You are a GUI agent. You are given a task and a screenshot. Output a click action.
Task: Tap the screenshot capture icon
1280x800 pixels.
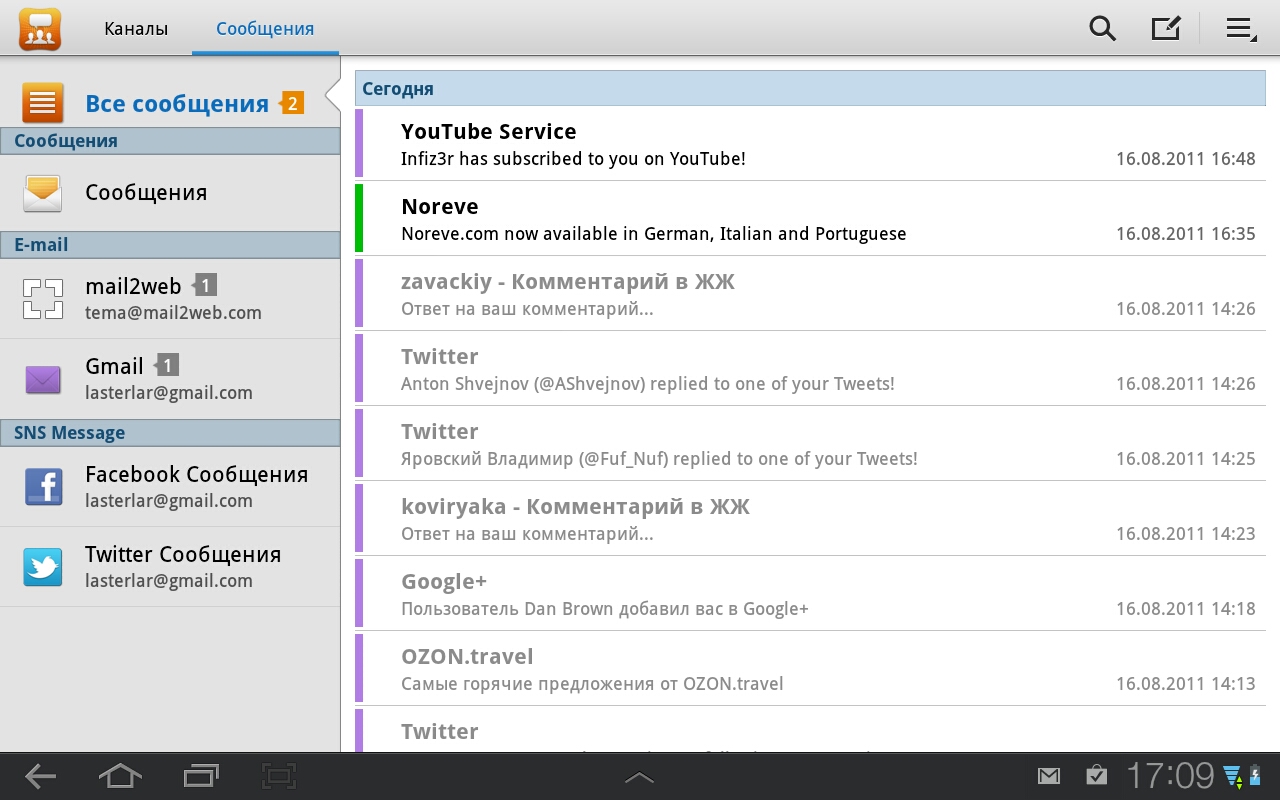pos(279,776)
